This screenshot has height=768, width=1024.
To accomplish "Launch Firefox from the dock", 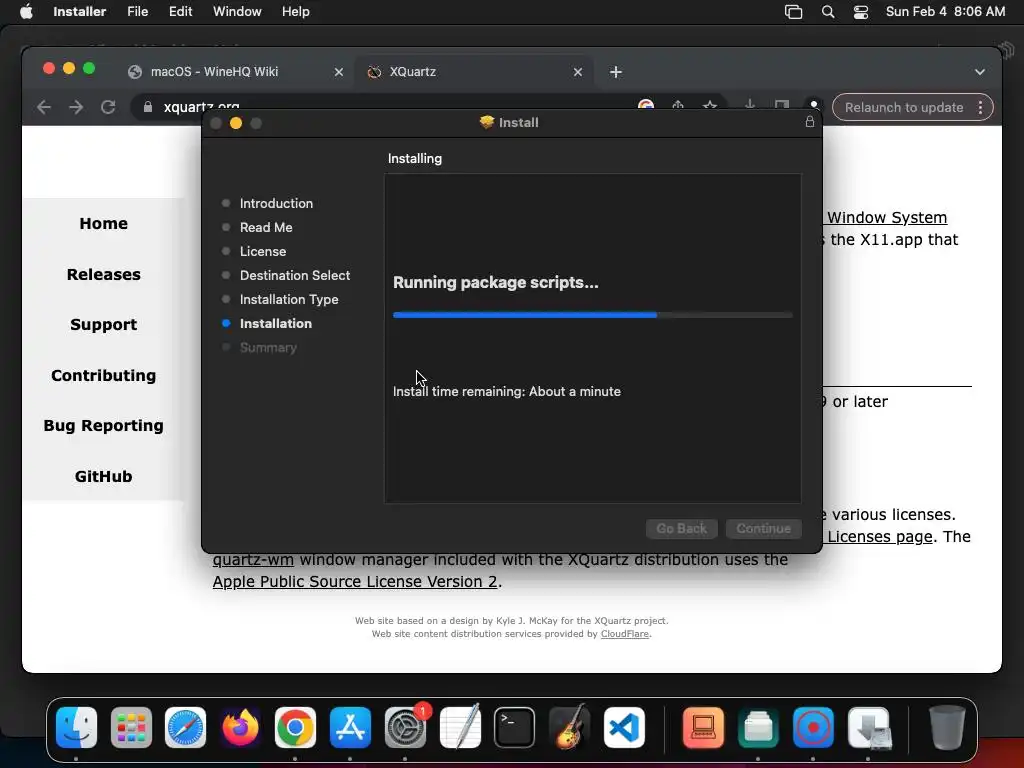I will click(240, 727).
